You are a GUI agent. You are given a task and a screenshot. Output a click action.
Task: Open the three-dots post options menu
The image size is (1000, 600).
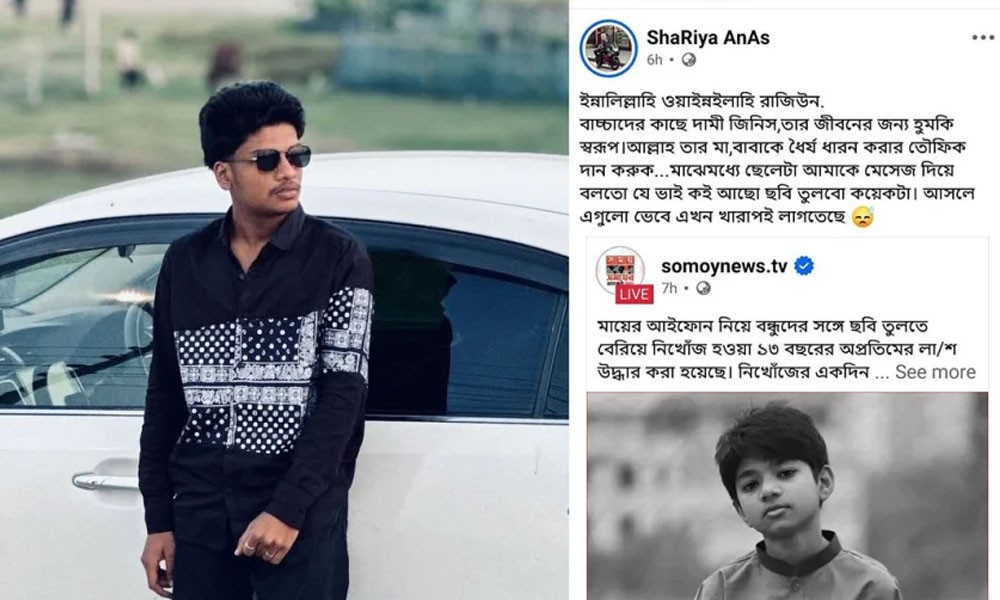[x=982, y=38]
